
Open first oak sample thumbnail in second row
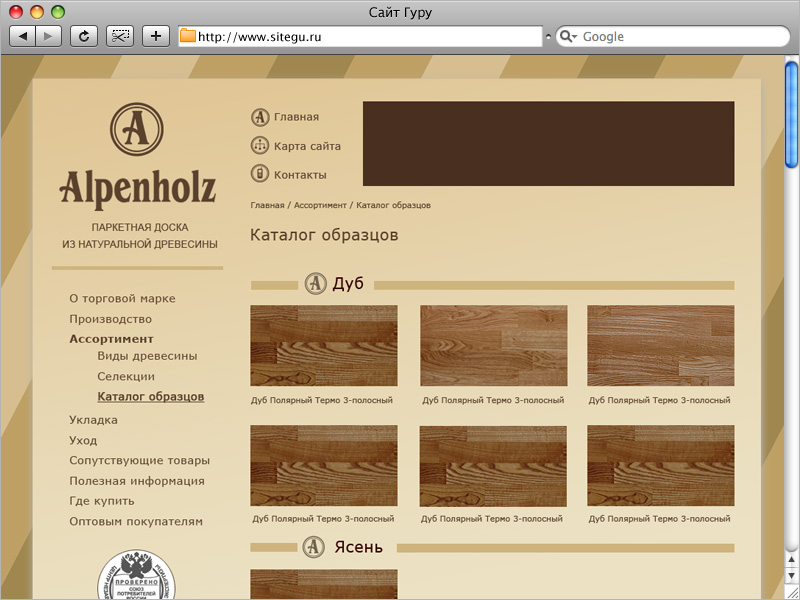(x=324, y=466)
